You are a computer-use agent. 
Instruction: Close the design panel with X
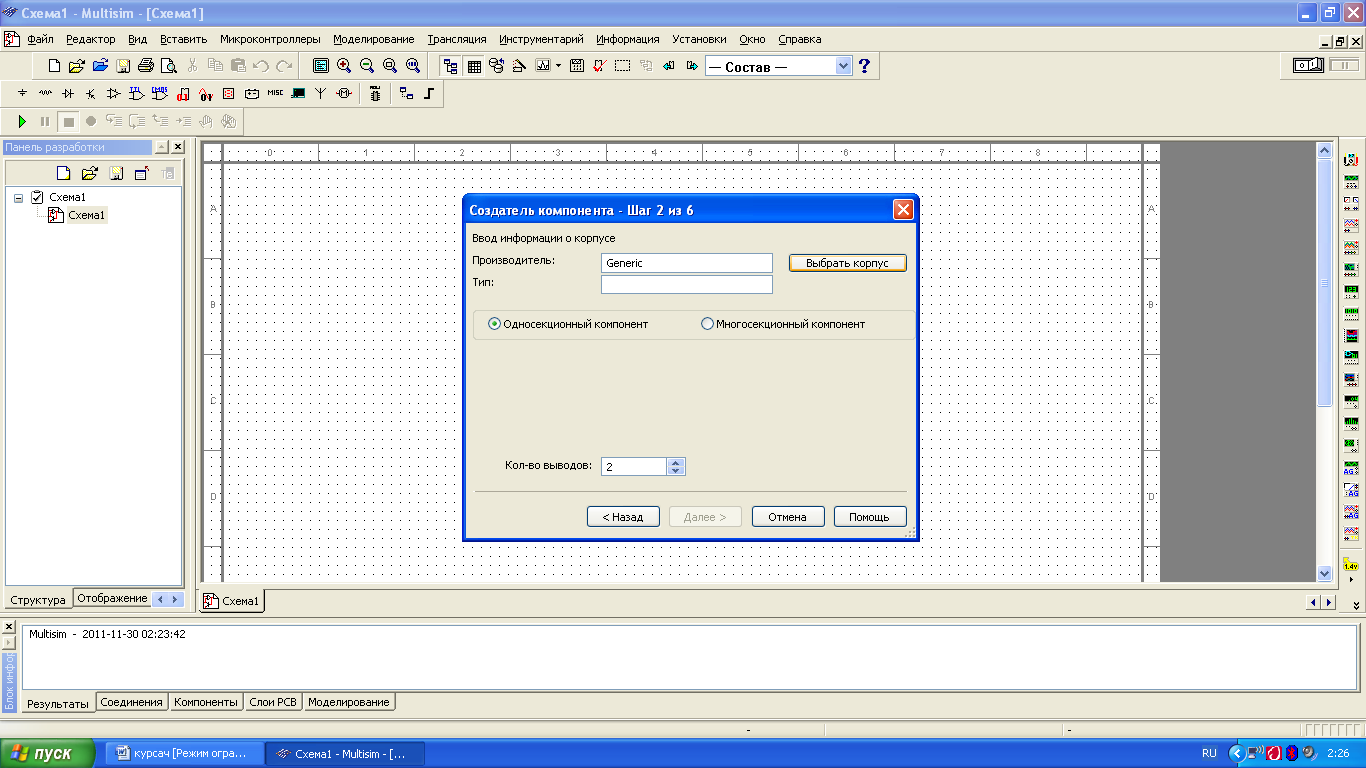click(178, 147)
